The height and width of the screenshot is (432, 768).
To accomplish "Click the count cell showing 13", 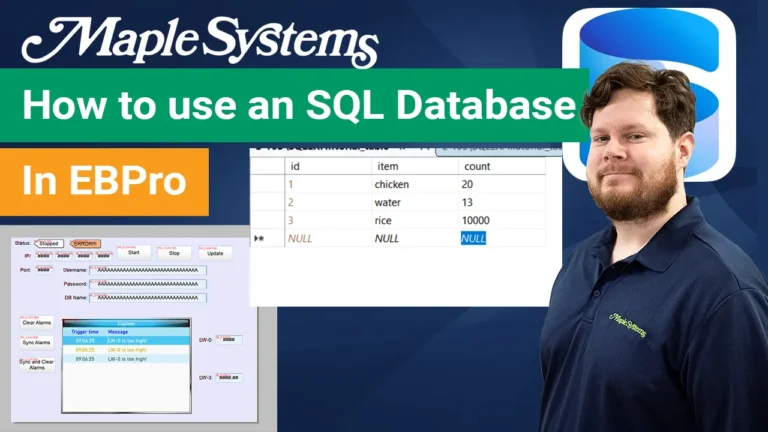I will (502, 202).
